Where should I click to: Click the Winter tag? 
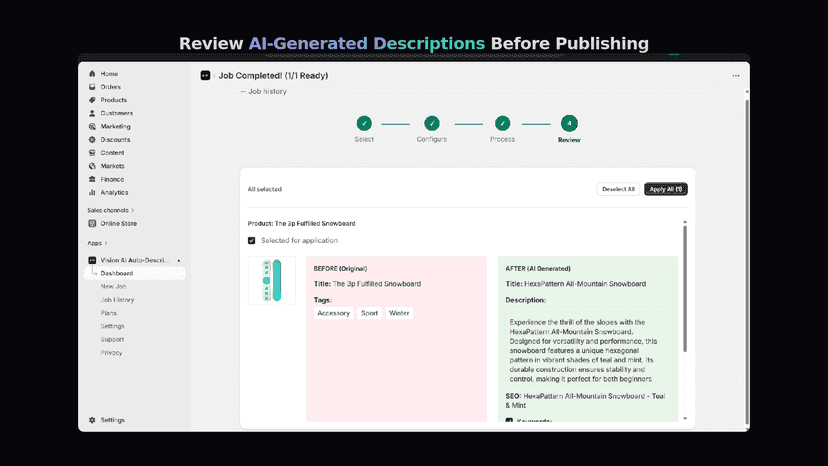399,313
